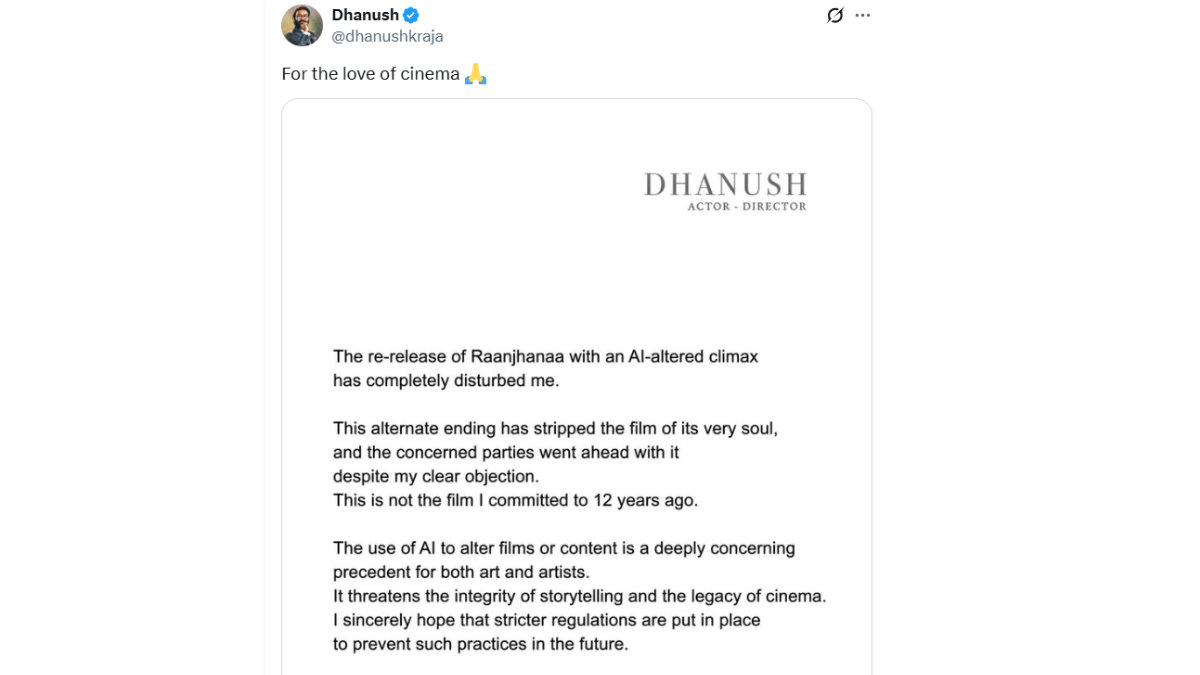Click the blue verified badge next to Dhanush
Viewport: 1200px width, 675px height.
click(x=411, y=15)
